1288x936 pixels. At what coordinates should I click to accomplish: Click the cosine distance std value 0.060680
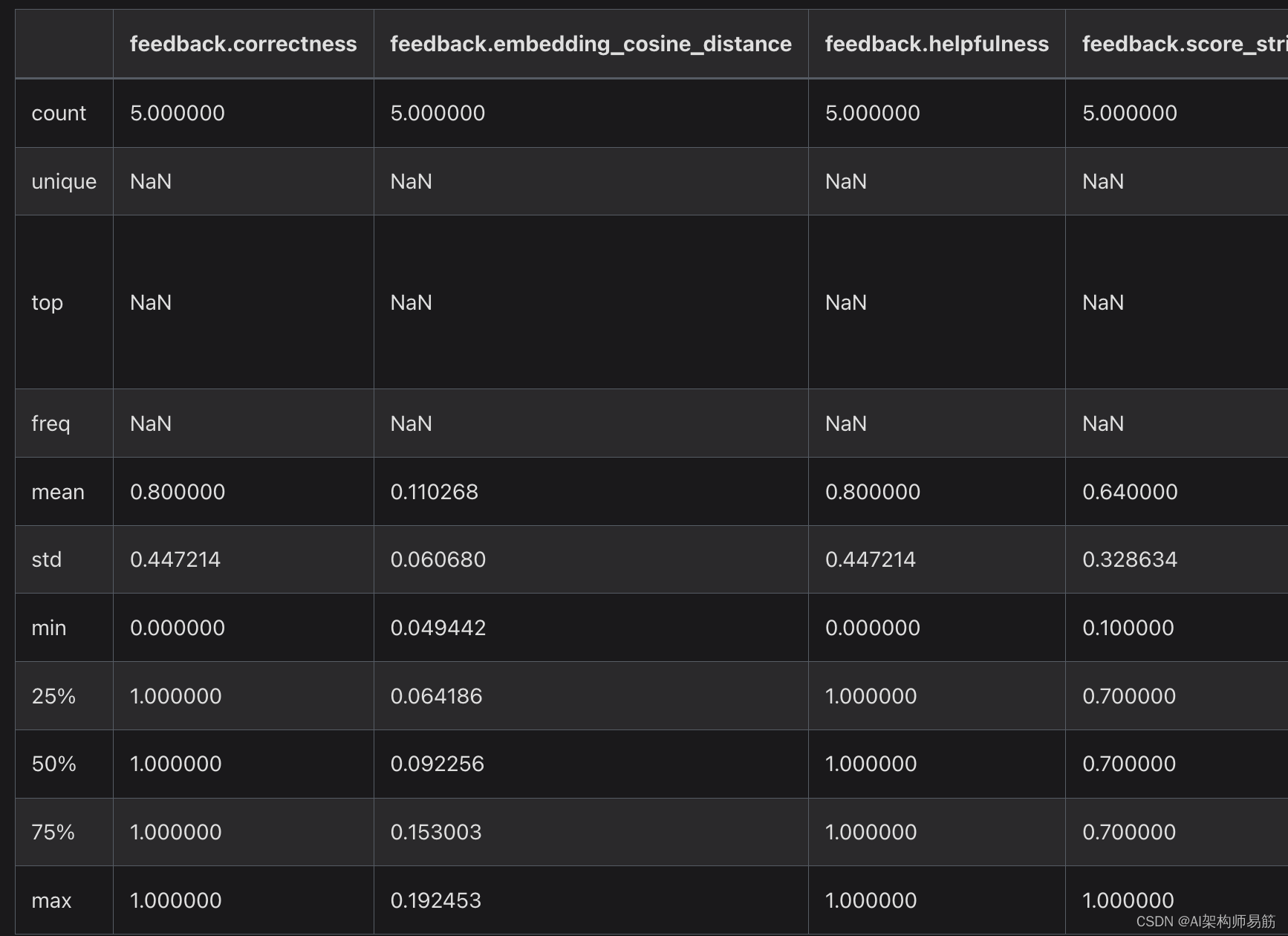[x=438, y=559]
